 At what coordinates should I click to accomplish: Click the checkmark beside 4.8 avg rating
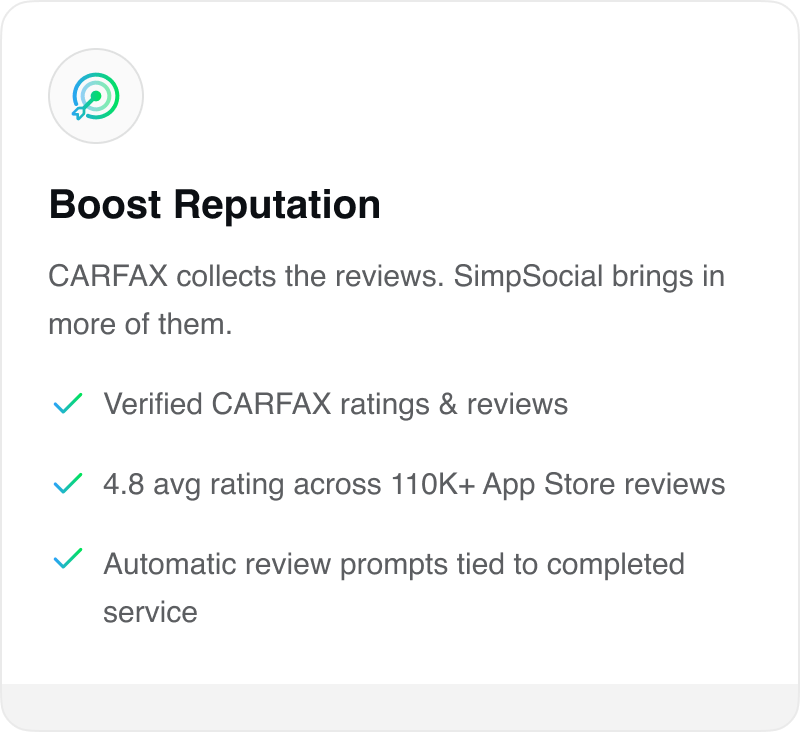point(68,484)
